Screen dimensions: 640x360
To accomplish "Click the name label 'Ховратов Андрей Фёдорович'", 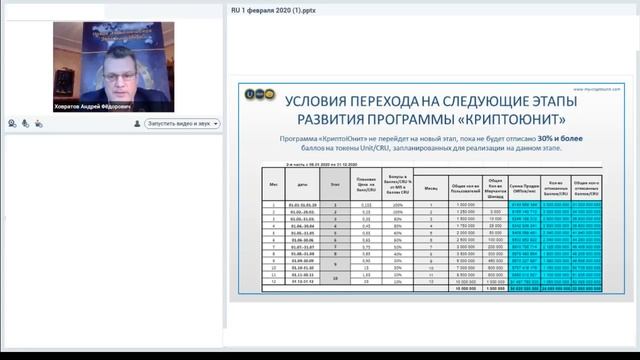I will tap(93, 107).
